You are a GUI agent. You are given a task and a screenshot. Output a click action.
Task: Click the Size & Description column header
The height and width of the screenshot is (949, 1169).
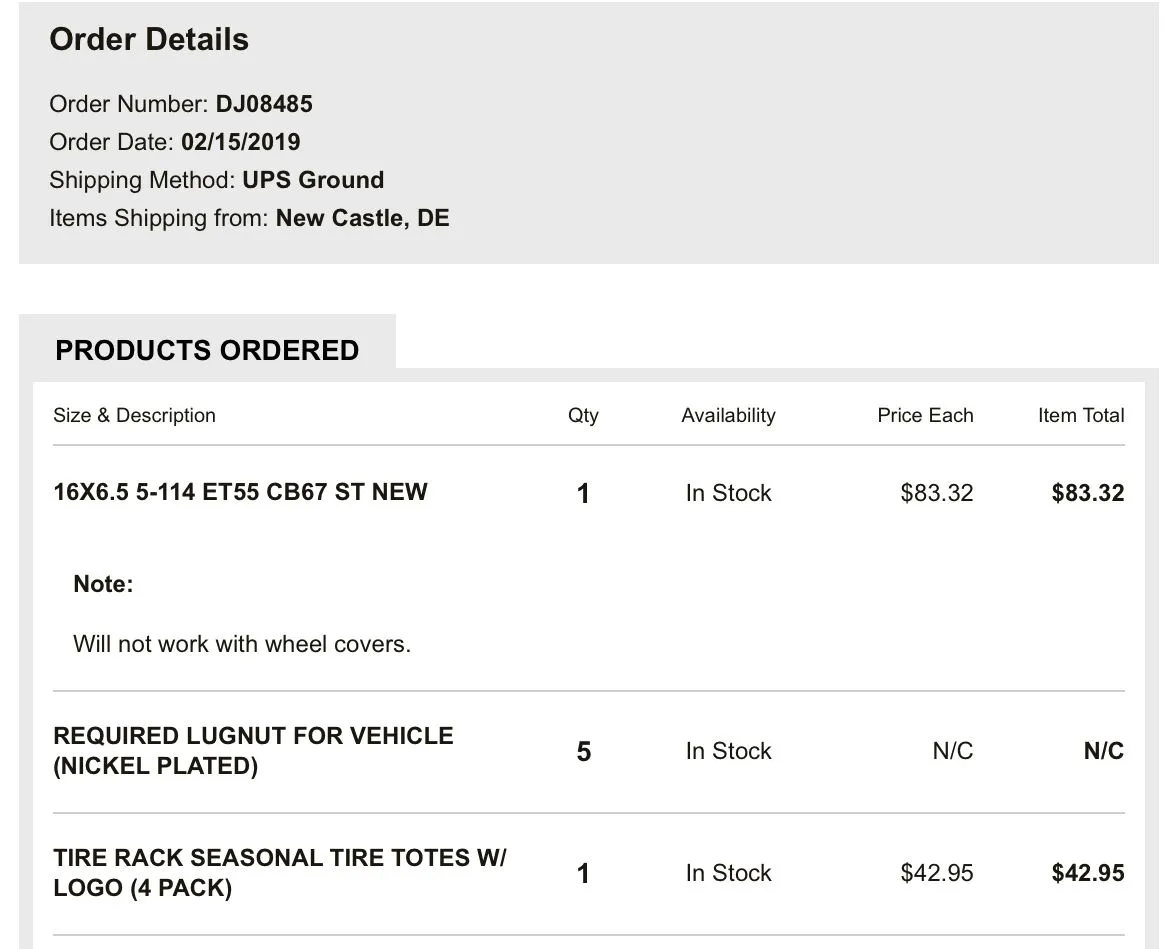[x=134, y=415]
